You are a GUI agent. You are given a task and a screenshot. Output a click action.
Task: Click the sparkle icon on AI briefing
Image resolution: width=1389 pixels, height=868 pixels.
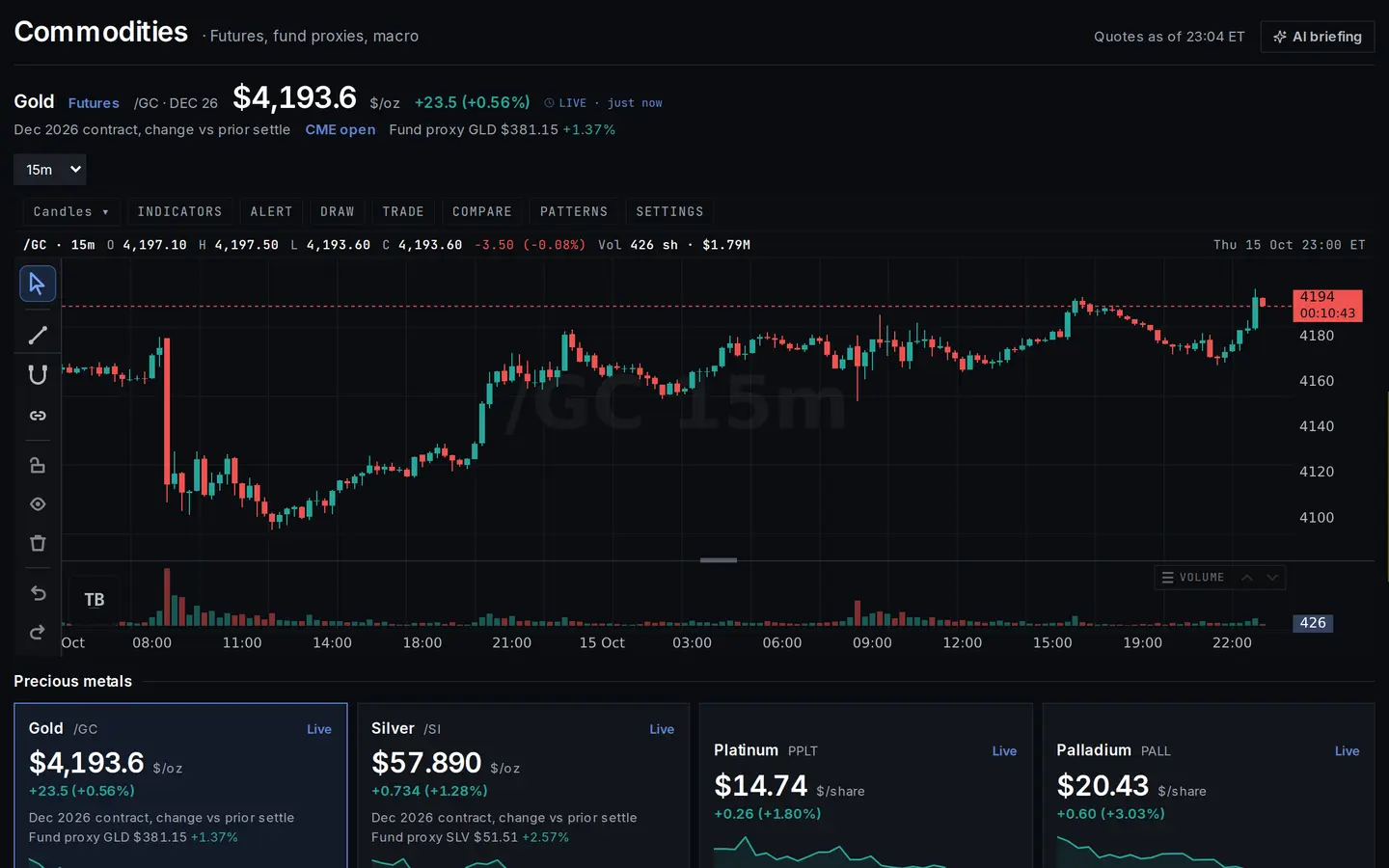1280,37
